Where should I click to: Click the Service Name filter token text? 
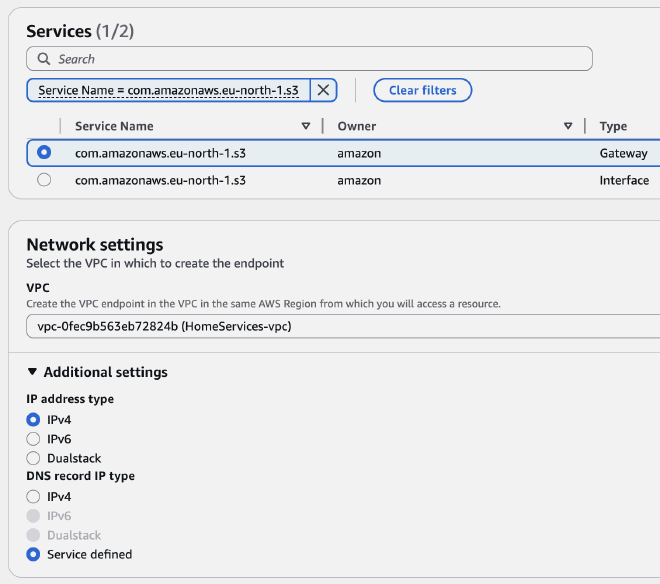pos(168,90)
